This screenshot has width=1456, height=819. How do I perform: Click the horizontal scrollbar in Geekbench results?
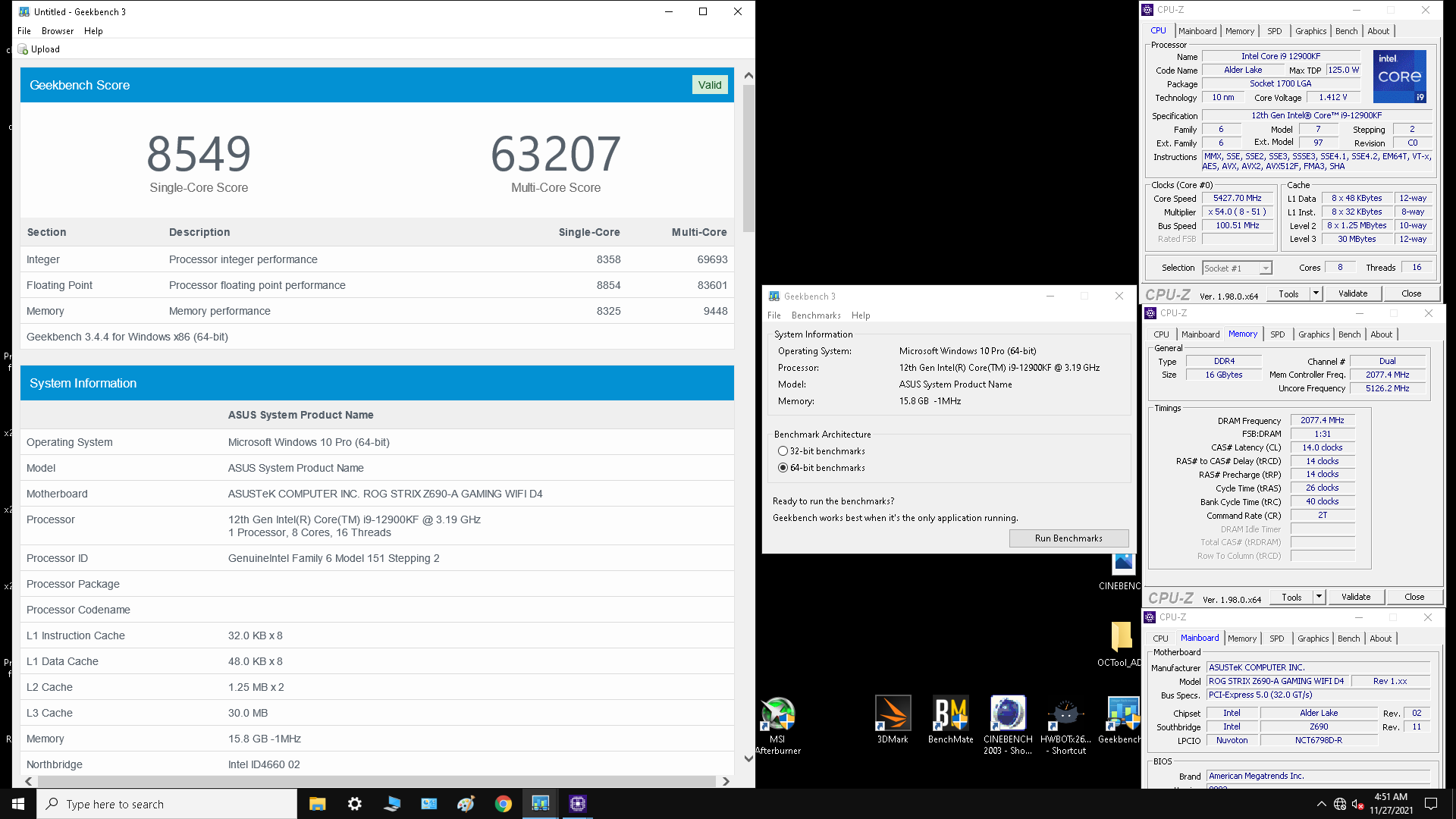point(377,781)
